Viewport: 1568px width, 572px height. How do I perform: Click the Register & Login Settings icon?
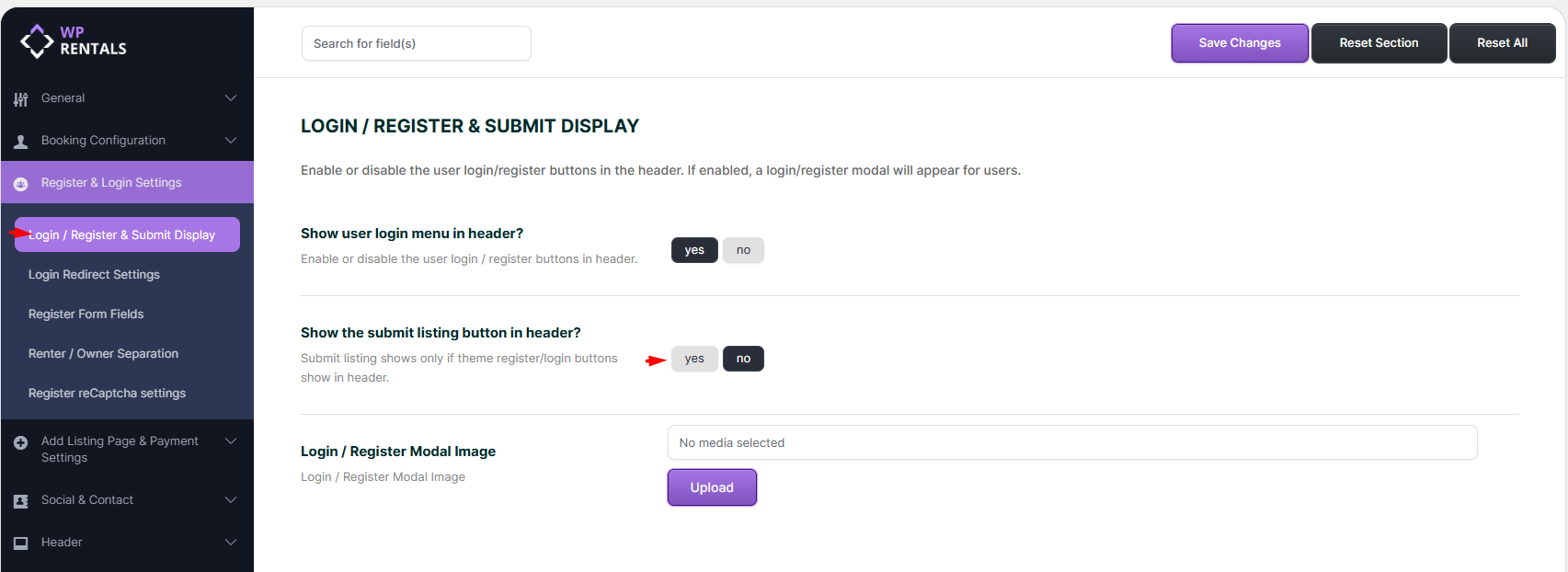[x=20, y=184]
